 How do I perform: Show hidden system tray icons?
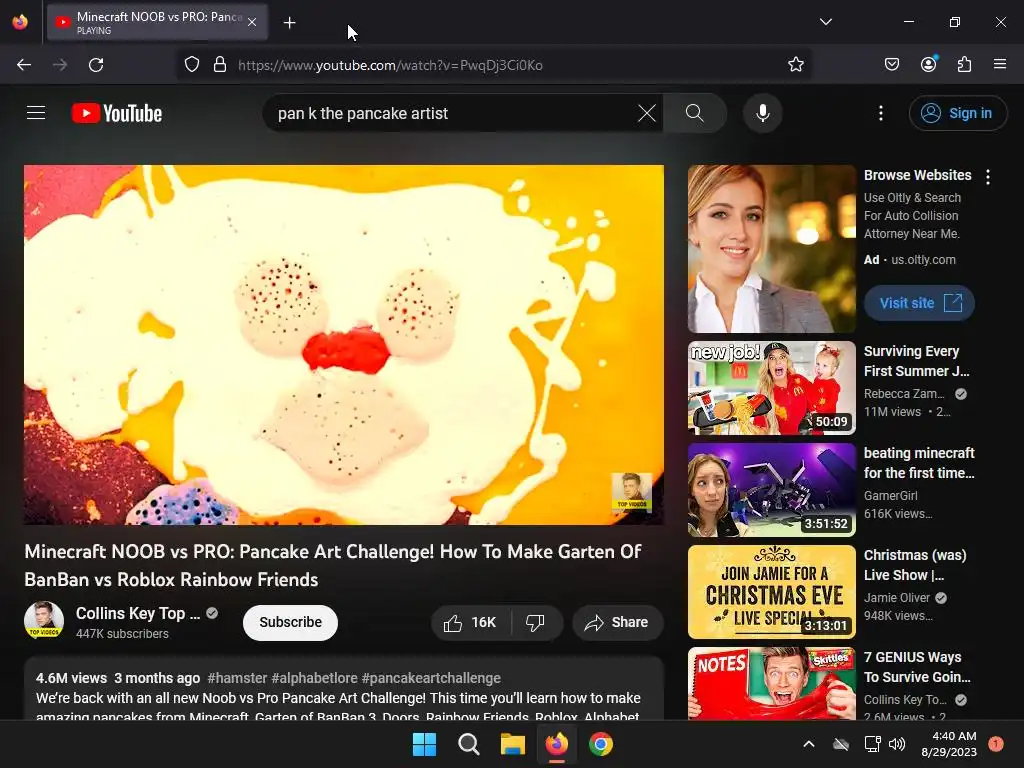[x=808, y=744]
